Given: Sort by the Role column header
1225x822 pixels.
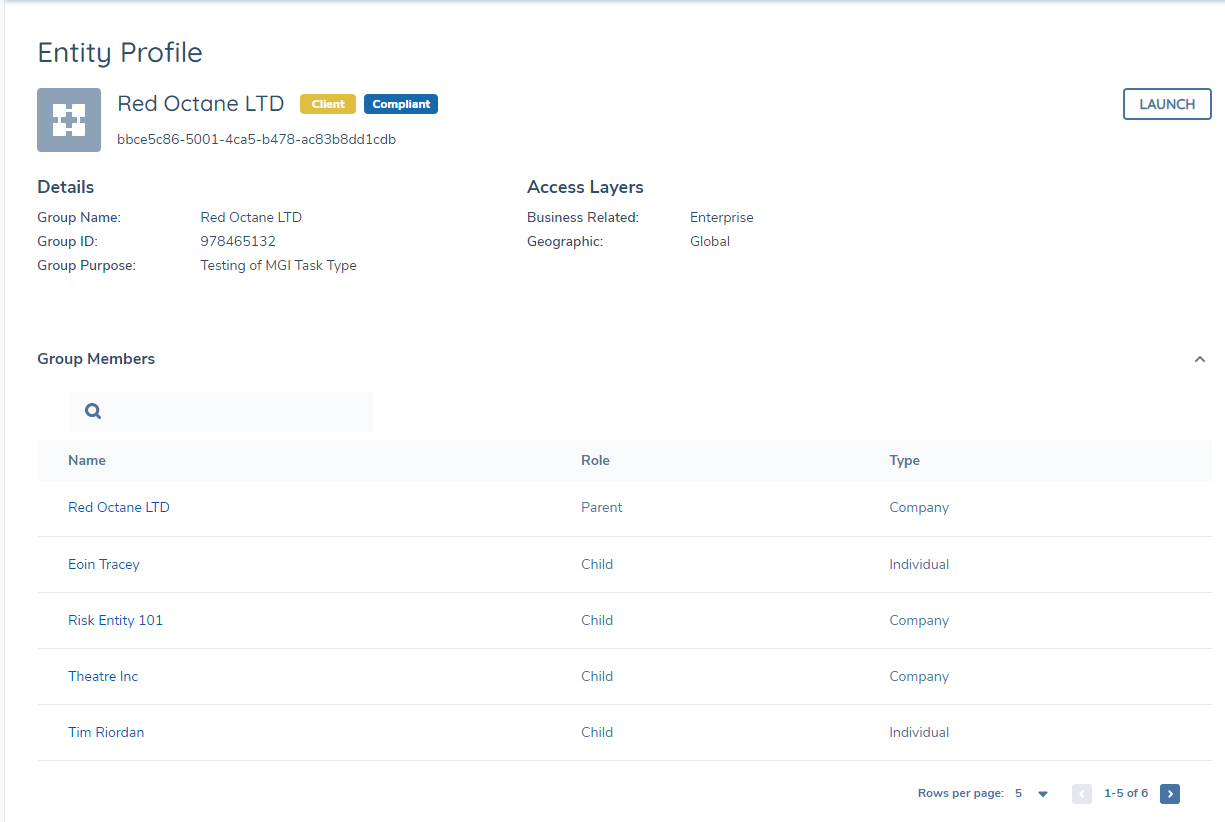Looking at the screenshot, I should click(595, 461).
